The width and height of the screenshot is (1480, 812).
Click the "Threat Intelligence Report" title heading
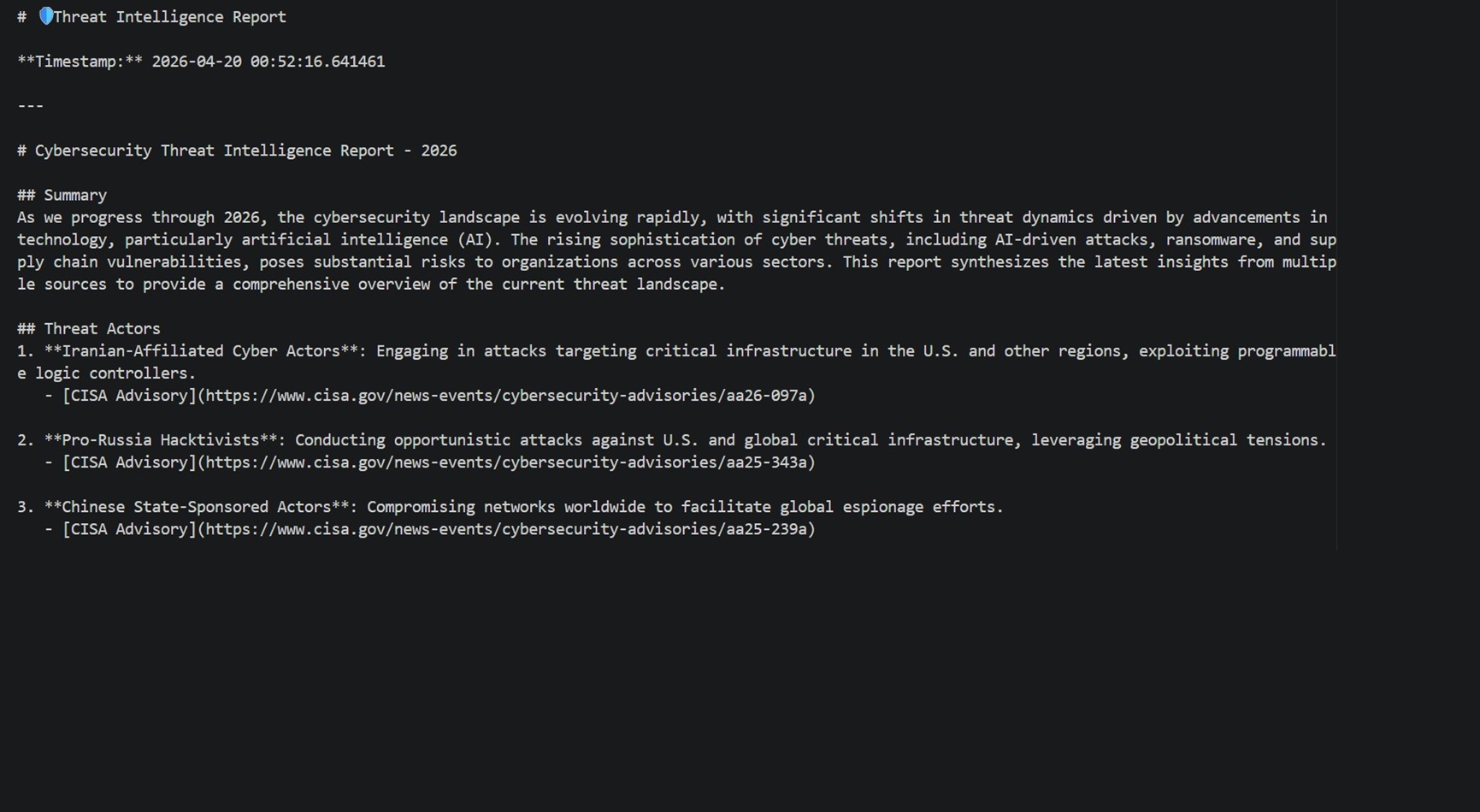pyautogui.click(x=169, y=17)
